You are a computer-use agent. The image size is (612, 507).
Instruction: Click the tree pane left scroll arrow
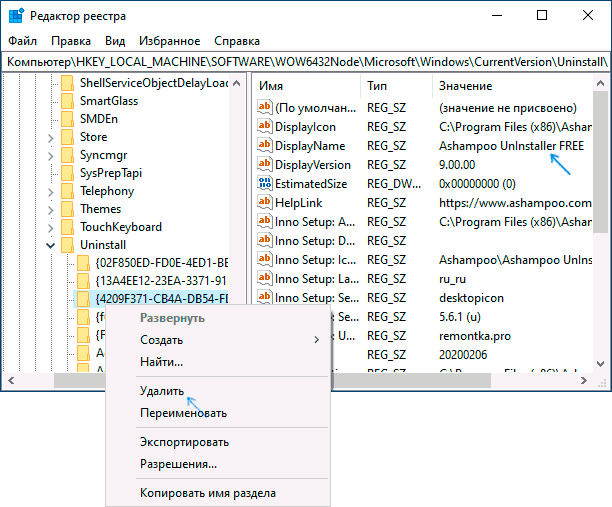(11, 381)
